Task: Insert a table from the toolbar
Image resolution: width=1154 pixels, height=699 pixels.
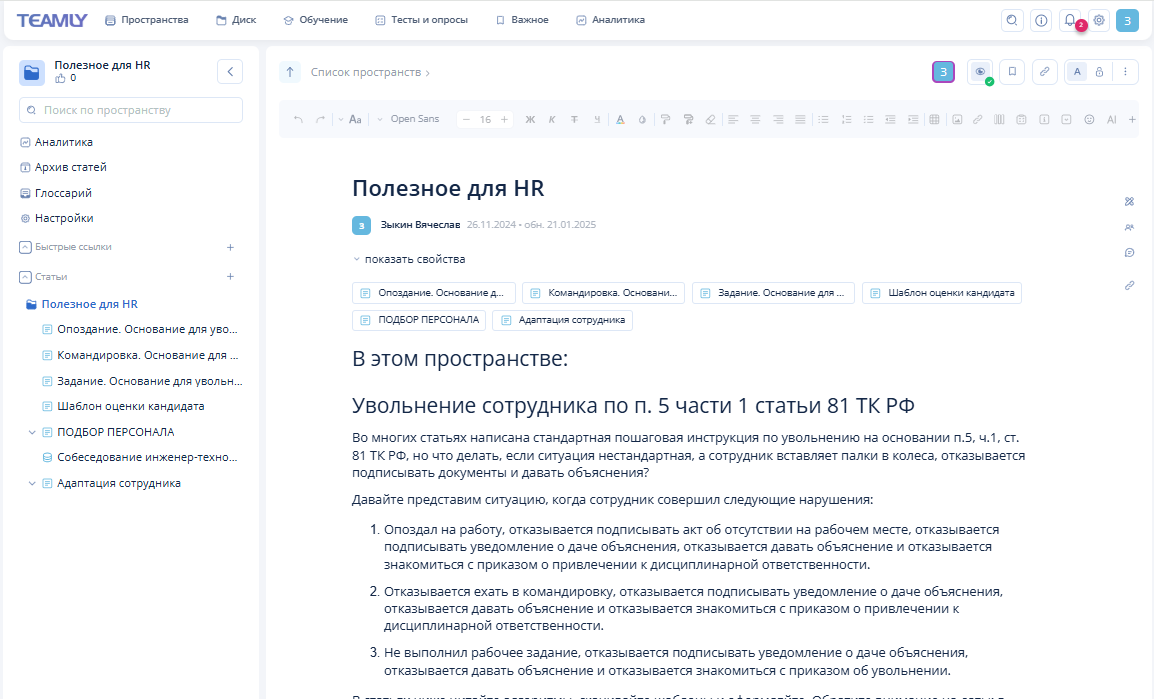Action: tap(934, 119)
